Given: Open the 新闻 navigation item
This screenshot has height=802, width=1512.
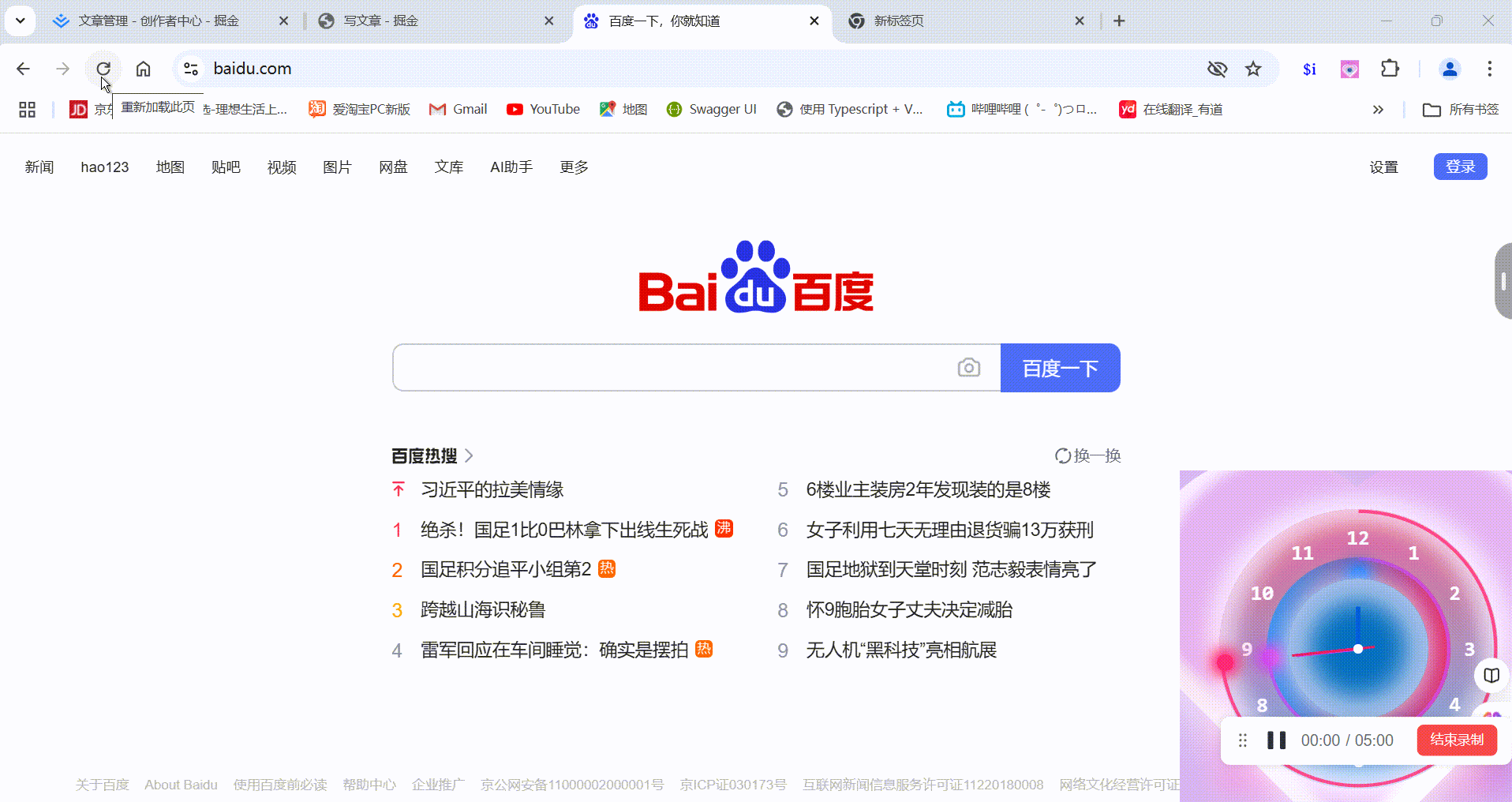Looking at the screenshot, I should [39, 167].
